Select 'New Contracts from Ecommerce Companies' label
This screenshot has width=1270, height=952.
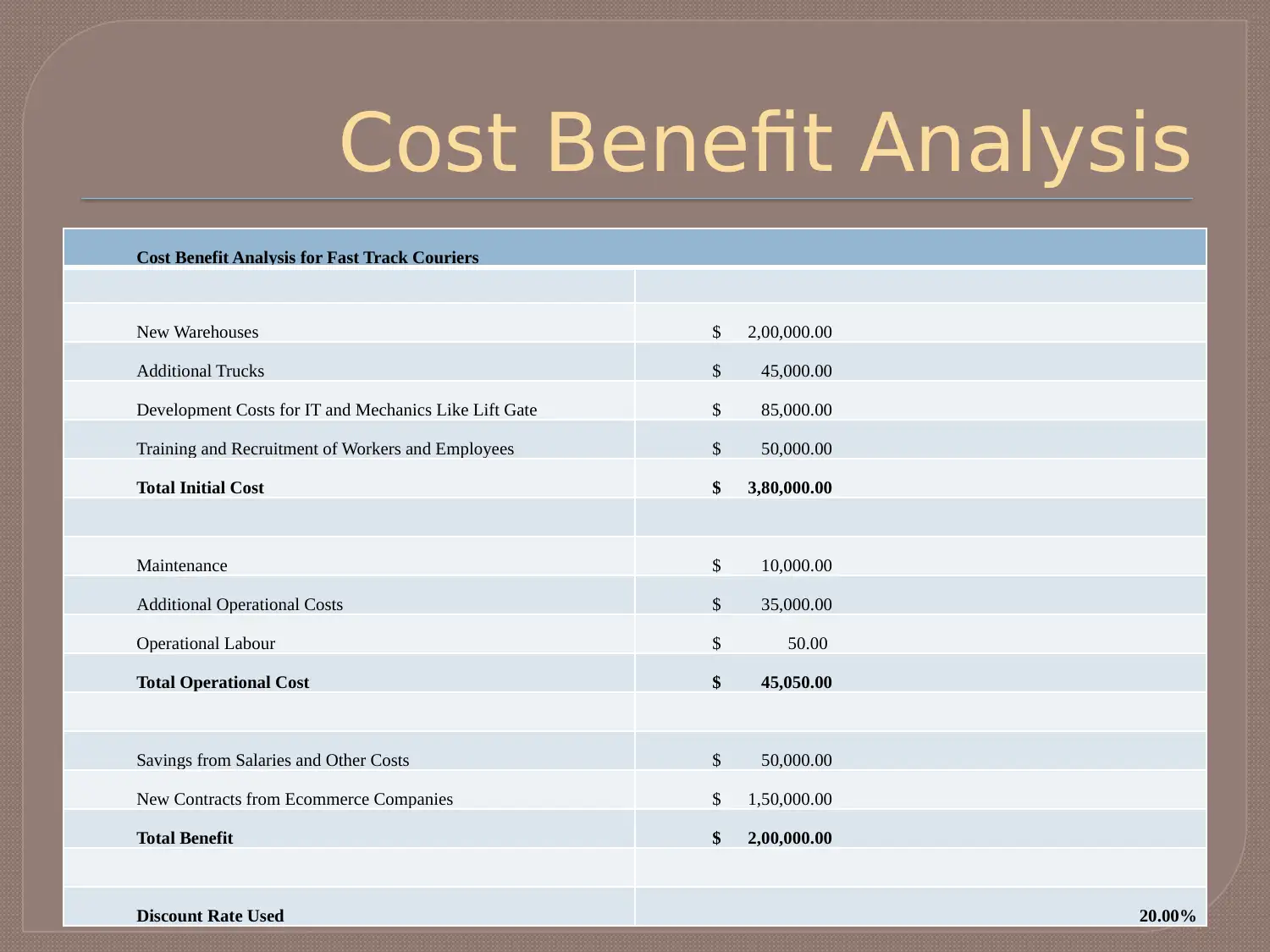point(295,799)
